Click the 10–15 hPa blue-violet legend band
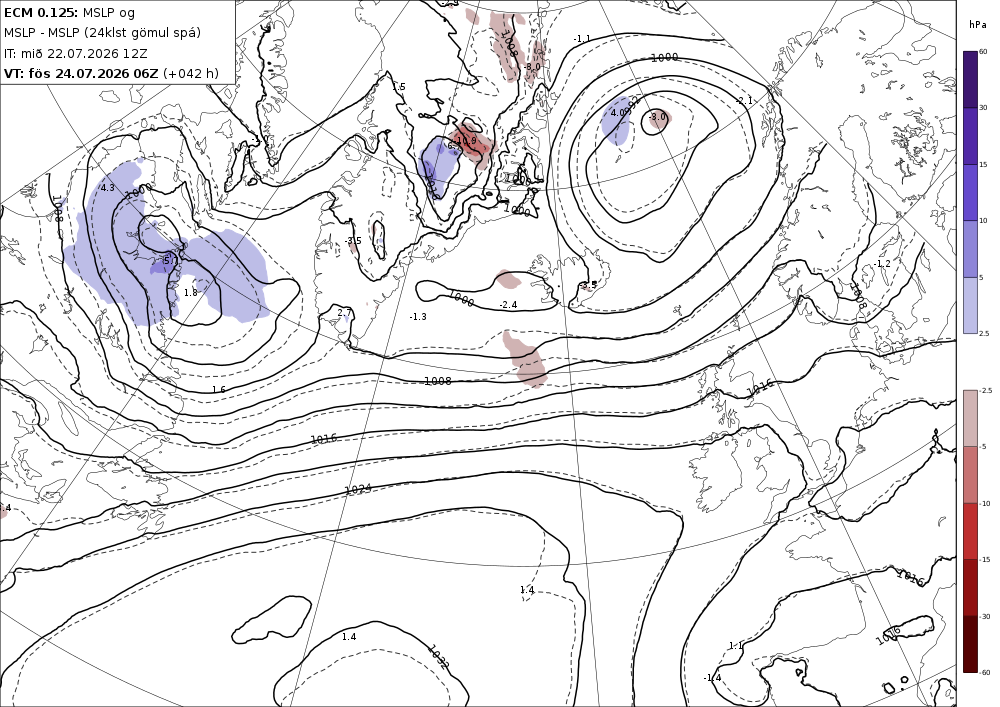 (970, 193)
